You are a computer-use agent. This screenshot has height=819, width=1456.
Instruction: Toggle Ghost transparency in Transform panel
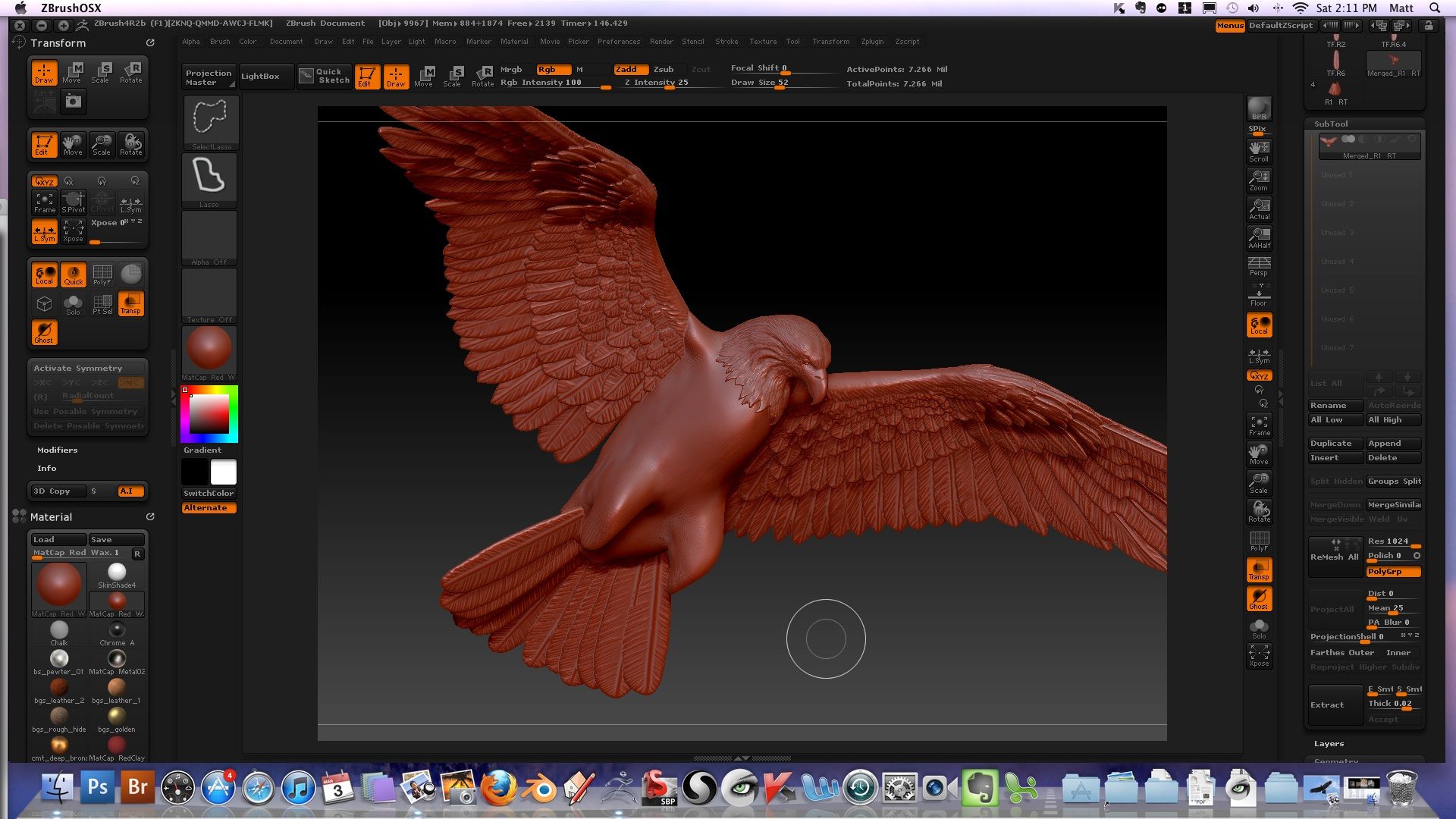[44, 332]
